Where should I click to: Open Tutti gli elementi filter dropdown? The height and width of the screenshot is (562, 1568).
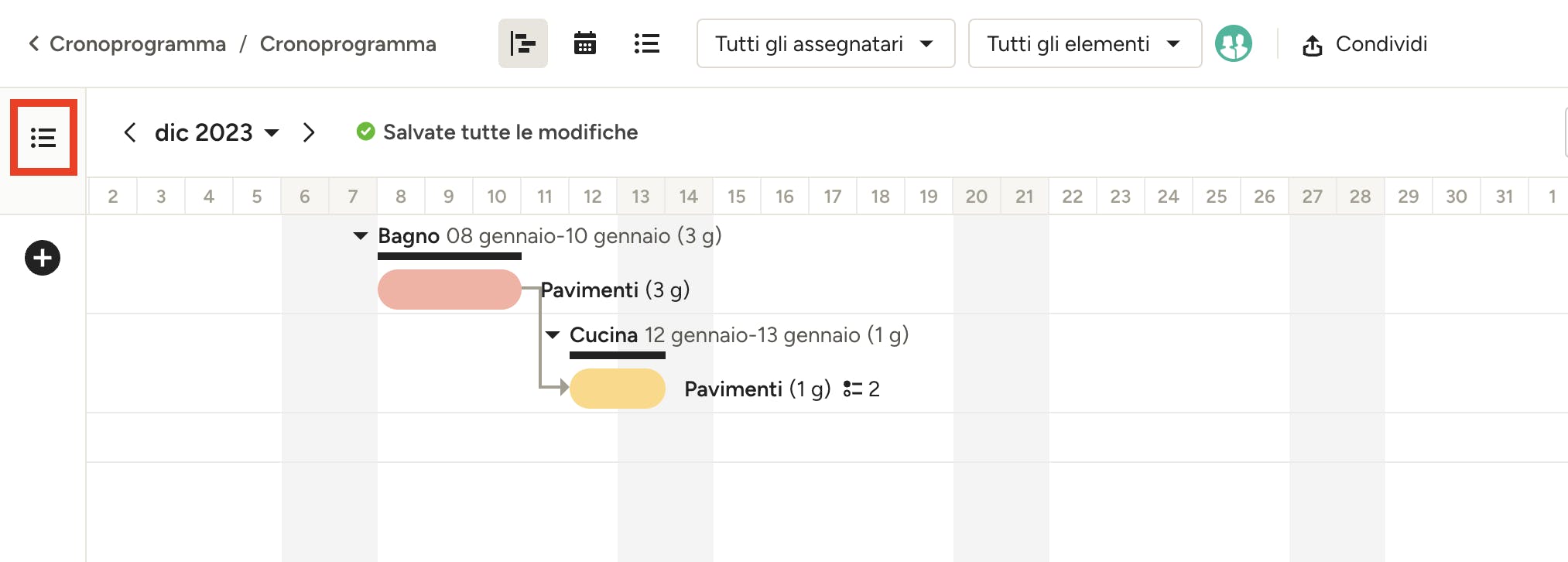tap(1084, 44)
